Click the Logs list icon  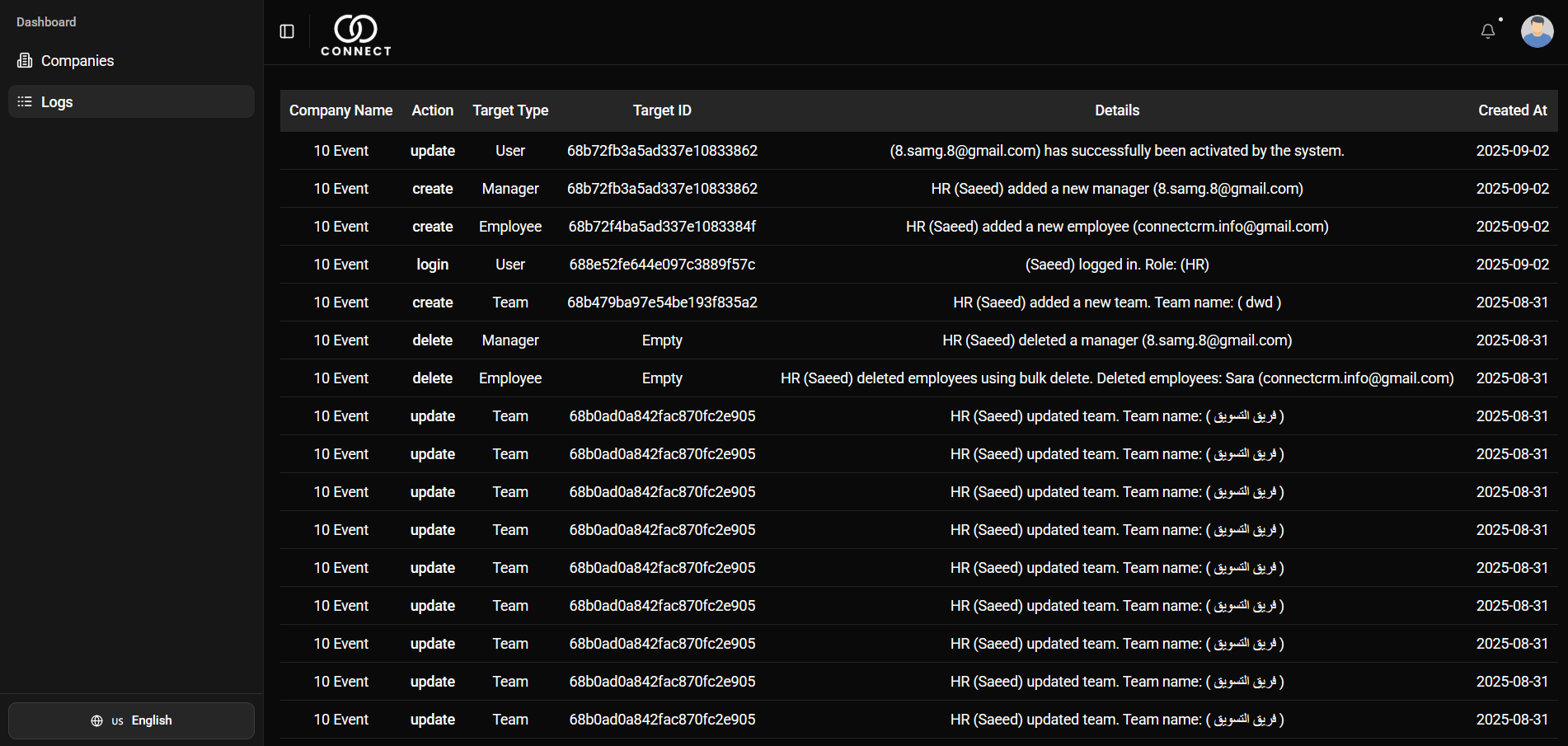[x=25, y=102]
